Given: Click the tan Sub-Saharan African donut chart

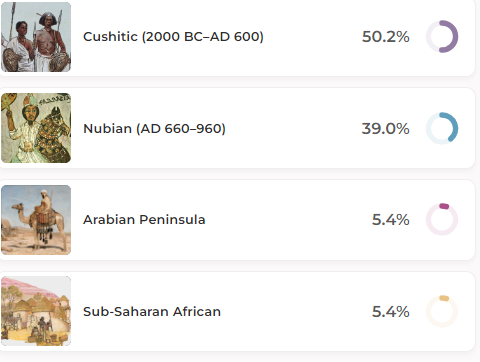Looking at the screenshot, I should tap(442, 311).
